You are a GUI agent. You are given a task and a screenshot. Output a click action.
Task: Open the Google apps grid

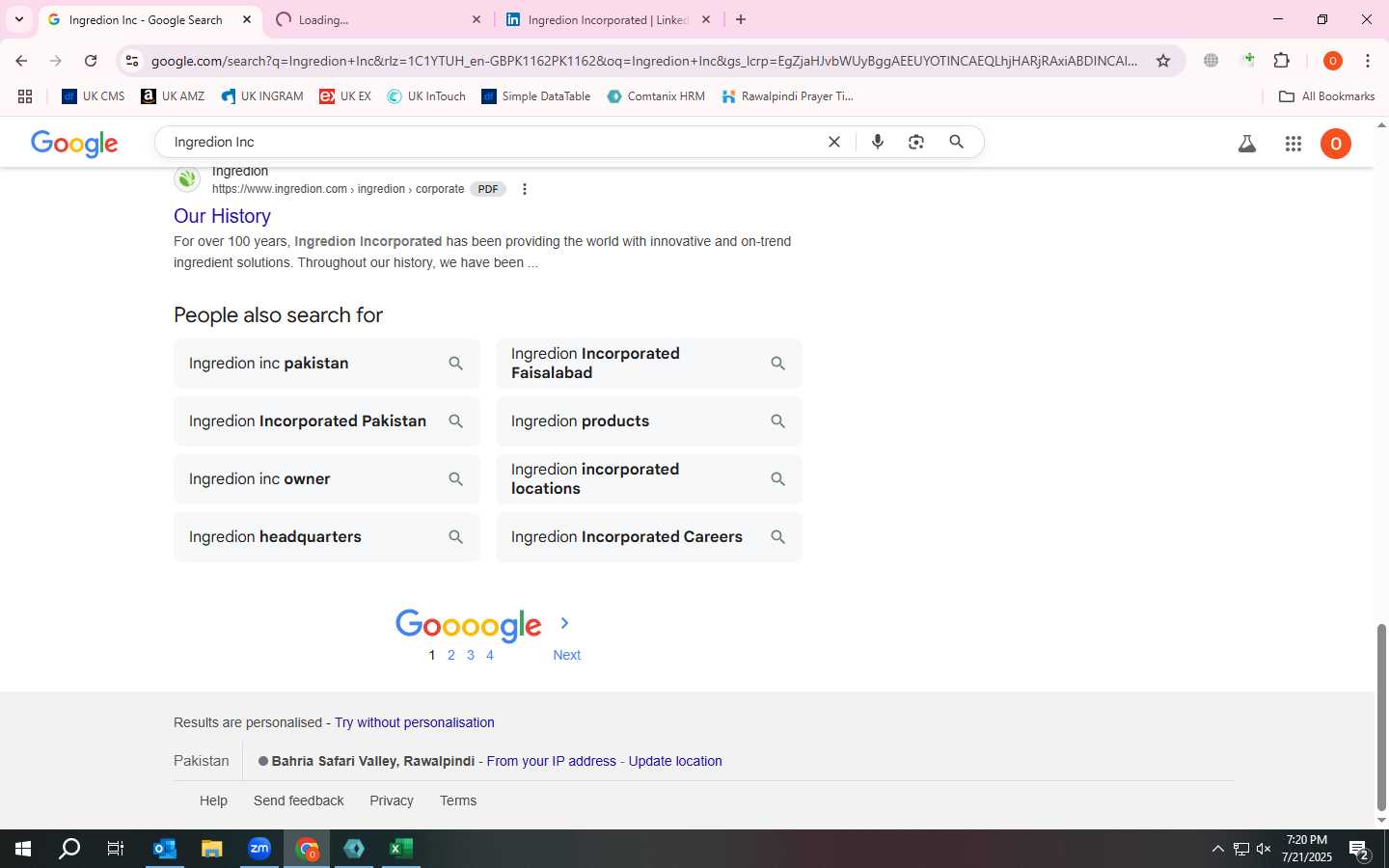pos(1294,144)
